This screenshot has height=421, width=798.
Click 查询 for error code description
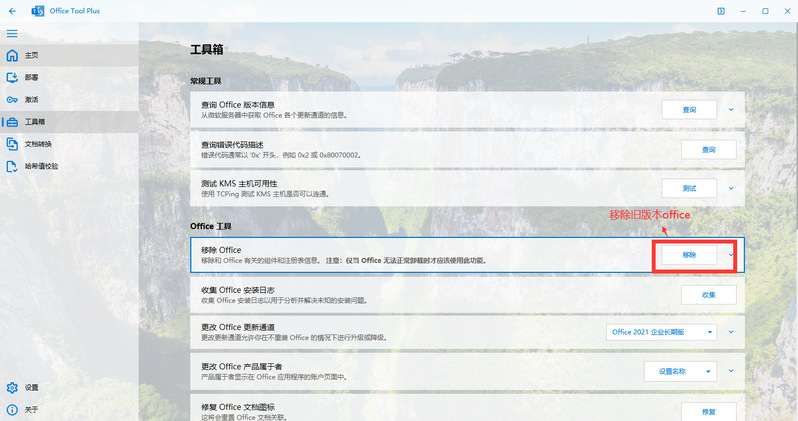[x=708, y=149]
